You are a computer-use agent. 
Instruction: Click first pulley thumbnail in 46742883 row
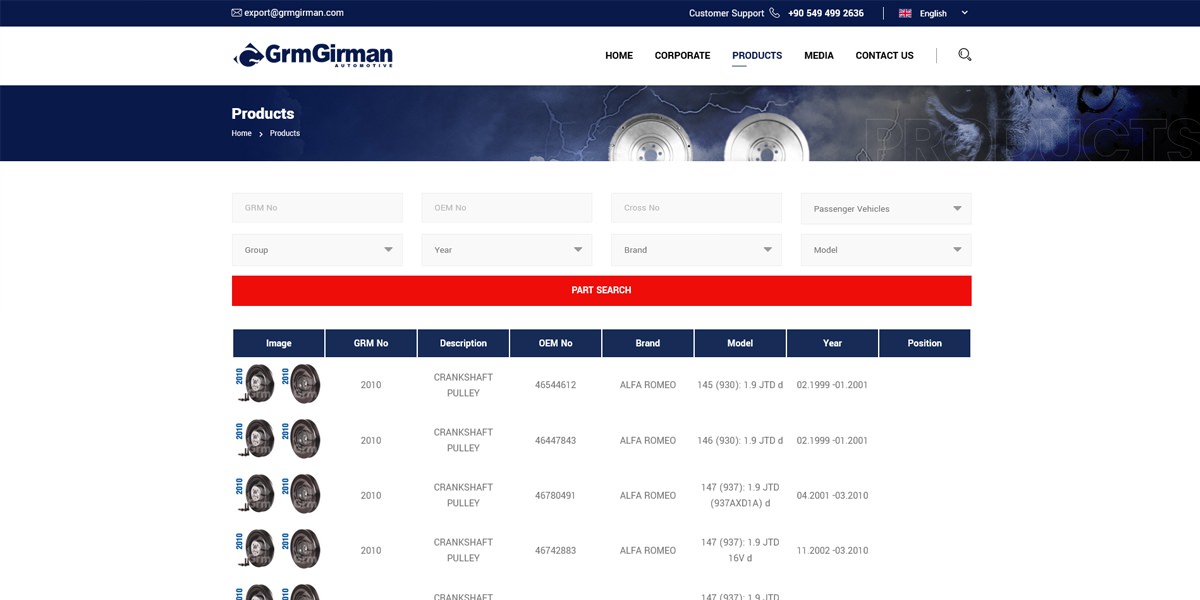[255, 550]
